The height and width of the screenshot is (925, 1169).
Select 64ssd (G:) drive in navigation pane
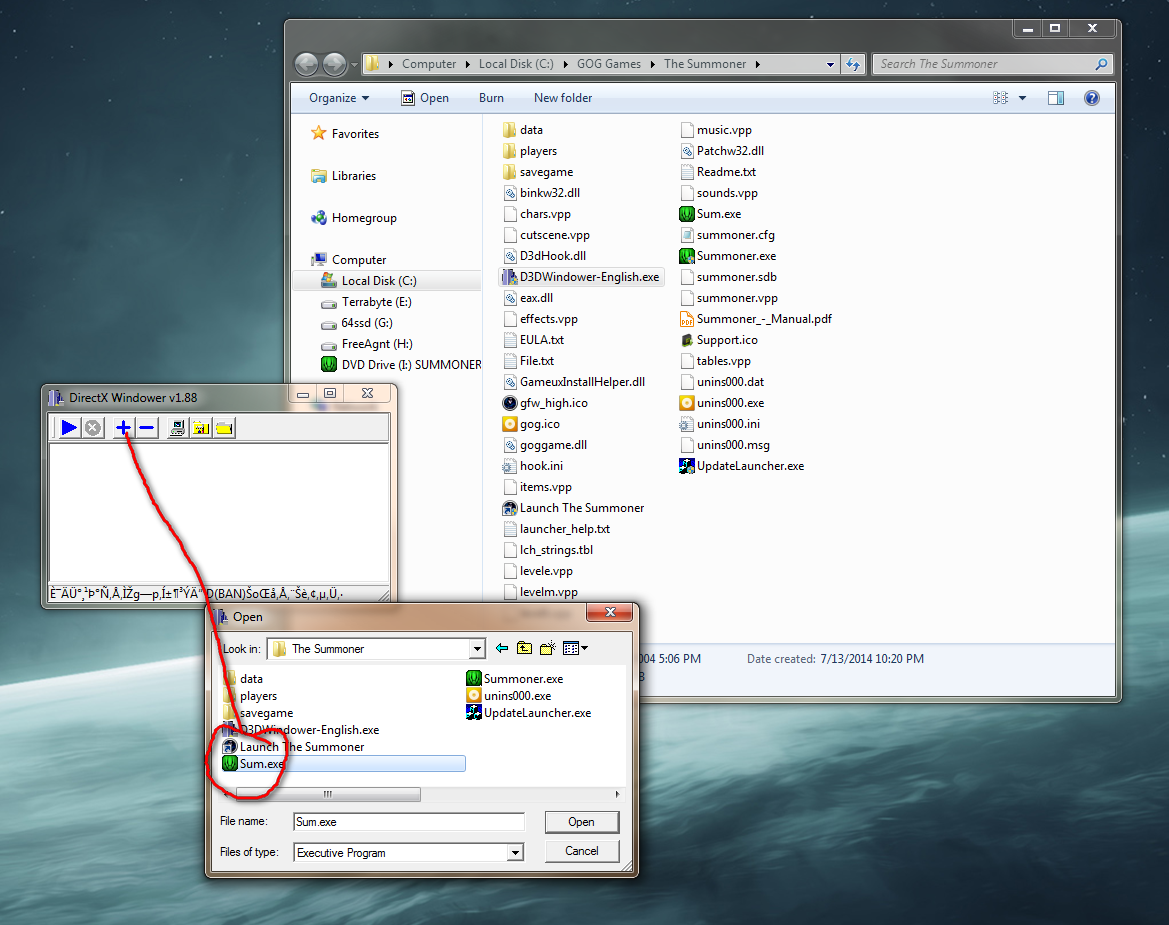tap(356, 323)
